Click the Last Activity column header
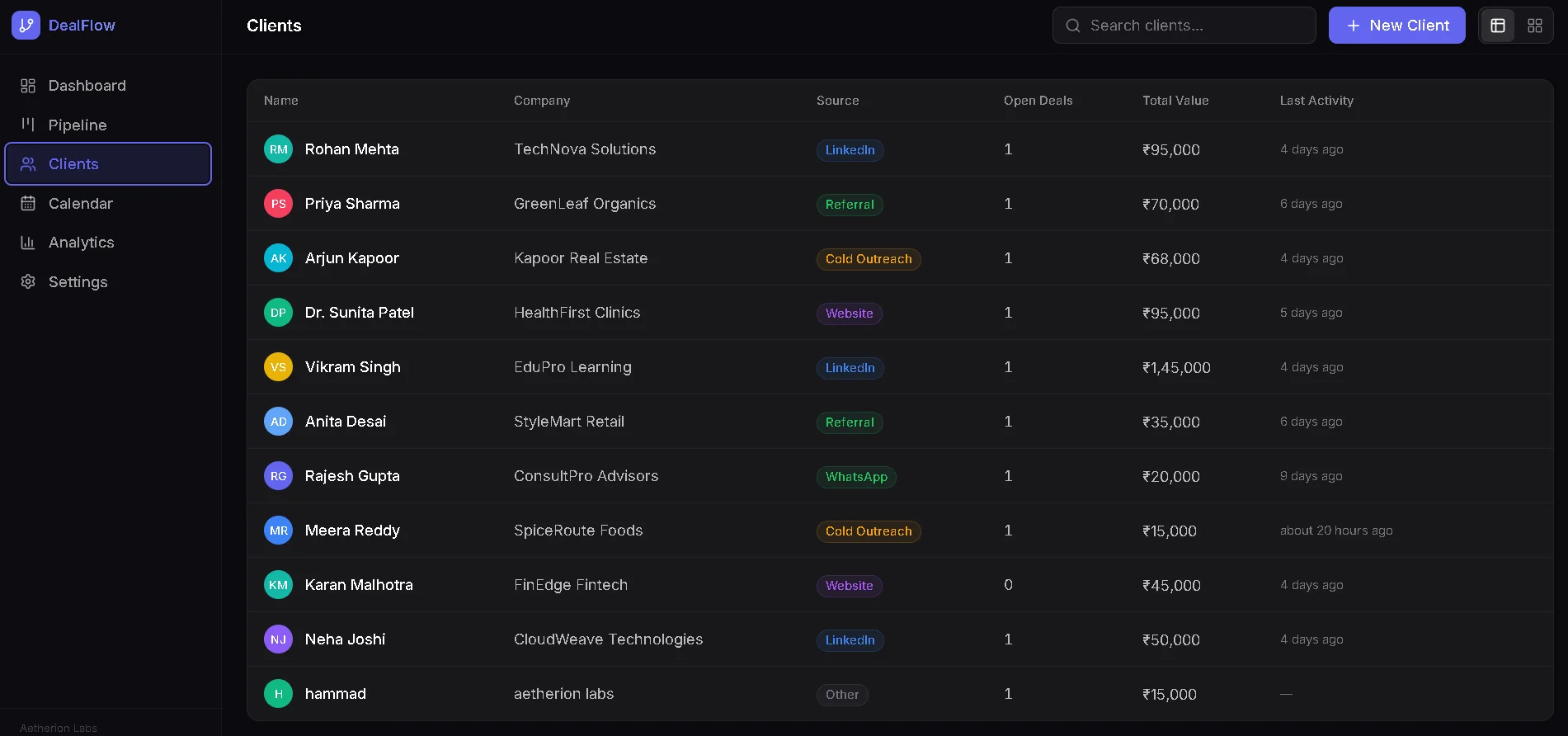The height and width of the screenshot is (736, 1568). (x=1316, y=101)
